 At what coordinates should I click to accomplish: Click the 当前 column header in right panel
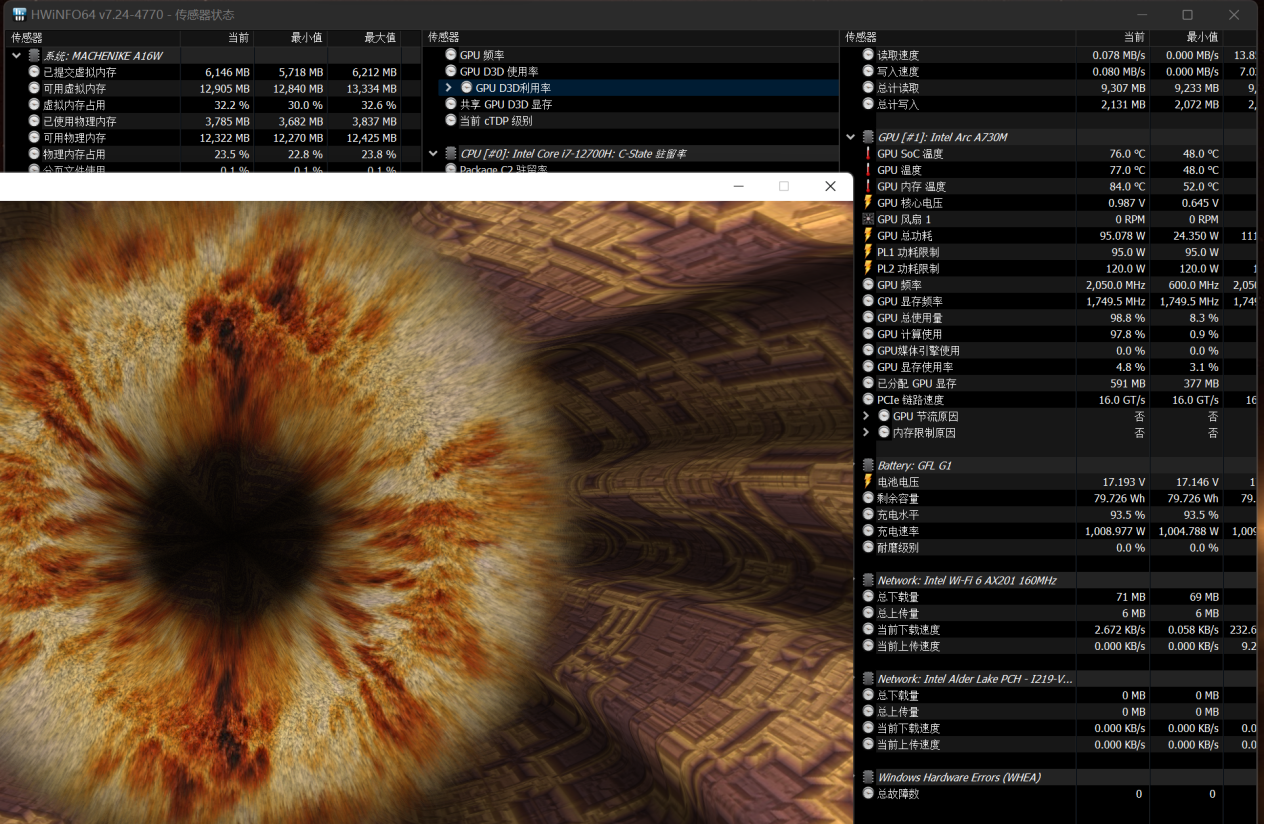pos(1133,38)
